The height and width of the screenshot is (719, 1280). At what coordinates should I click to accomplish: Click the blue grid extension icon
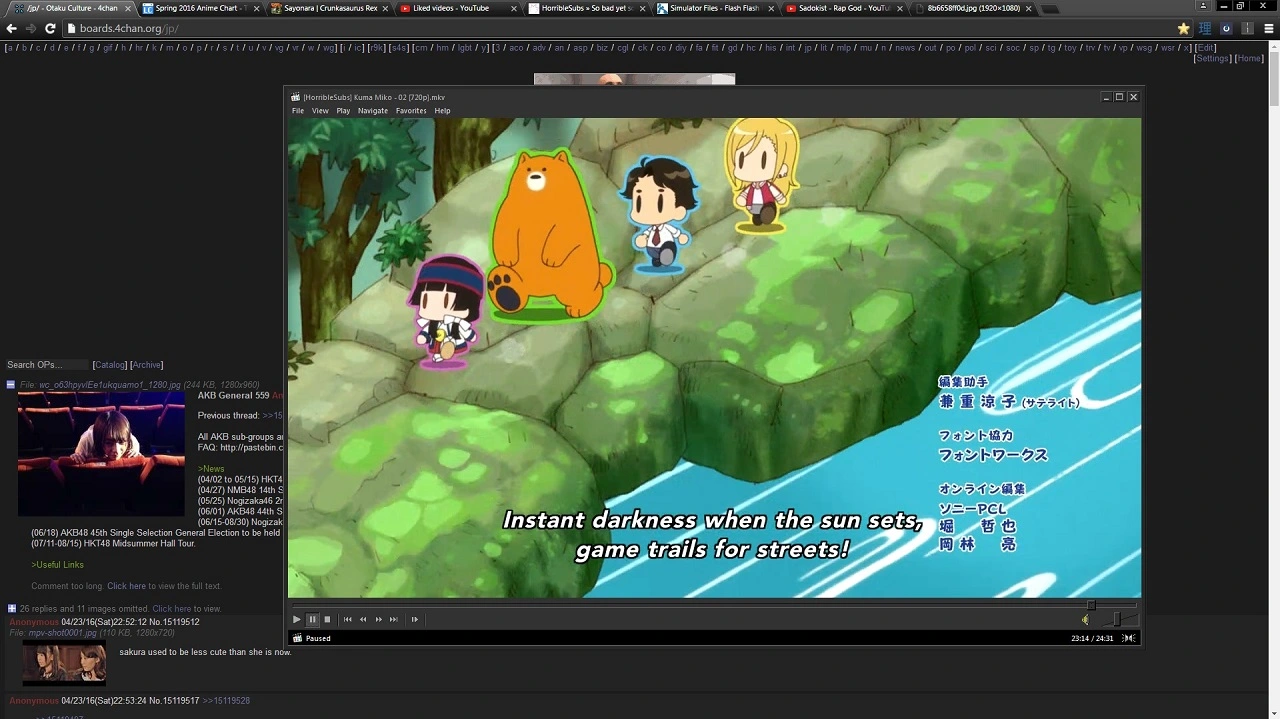click(1205, 29)
